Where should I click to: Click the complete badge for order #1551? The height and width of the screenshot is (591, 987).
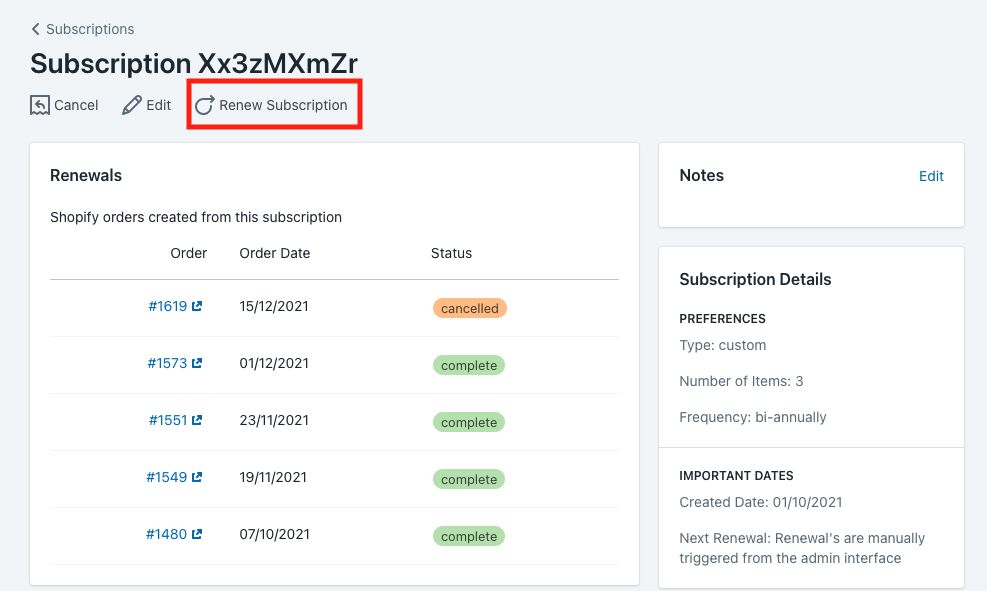(x=469, y=422)
